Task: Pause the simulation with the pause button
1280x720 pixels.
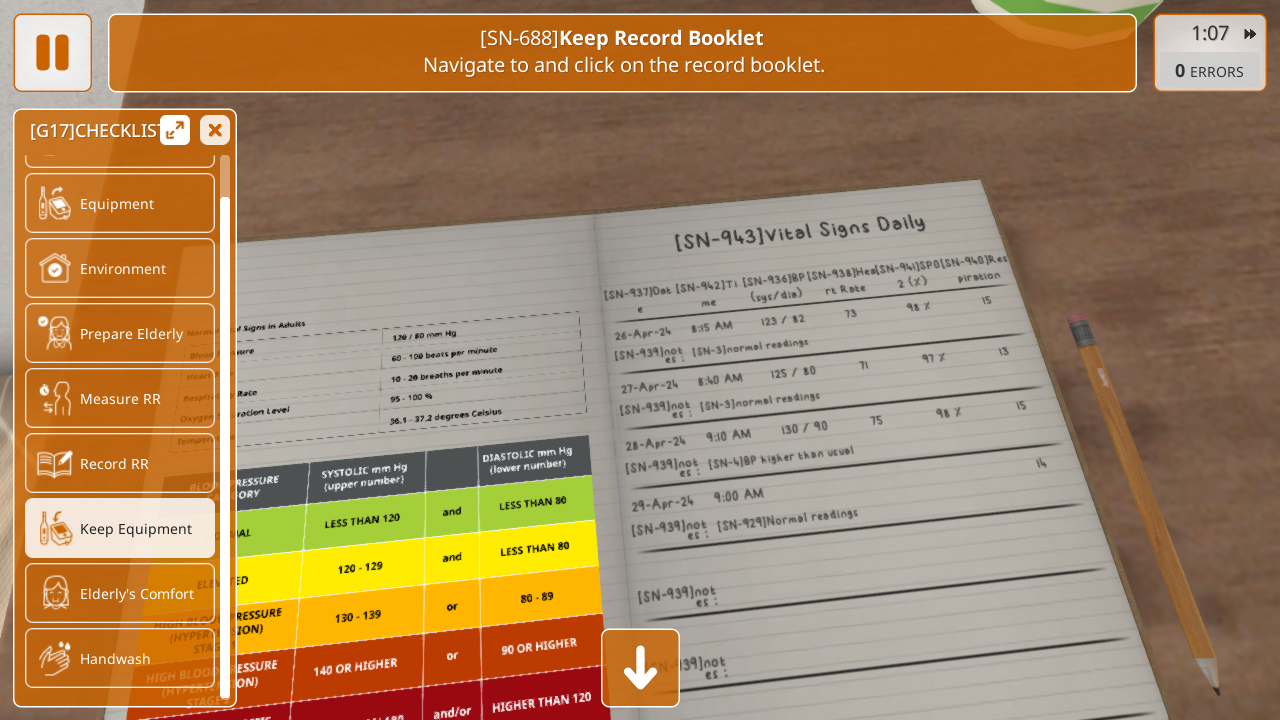Action: click(52, 53)
